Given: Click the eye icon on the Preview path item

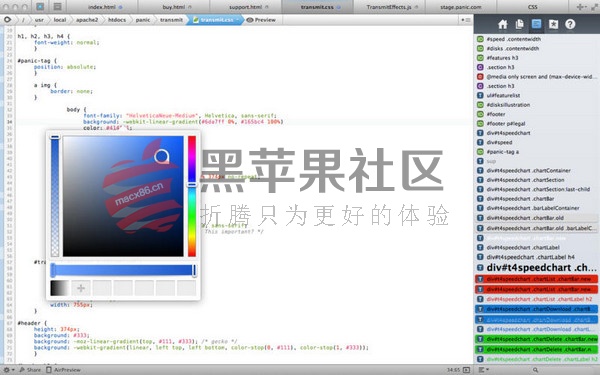Looking at the screenshot, I should click(x=250, y=20).
